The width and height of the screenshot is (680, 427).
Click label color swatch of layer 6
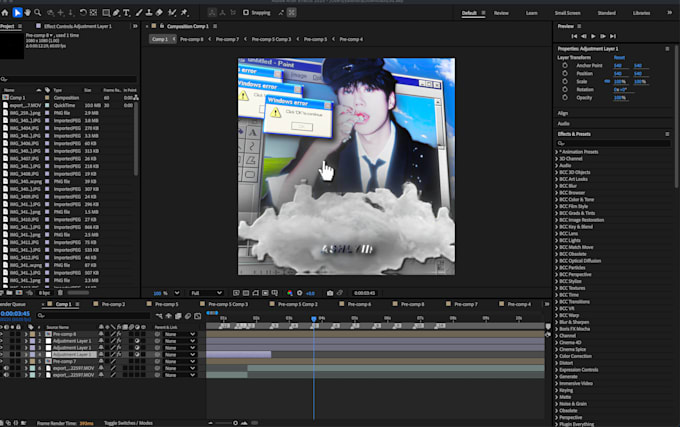[33, 368]
